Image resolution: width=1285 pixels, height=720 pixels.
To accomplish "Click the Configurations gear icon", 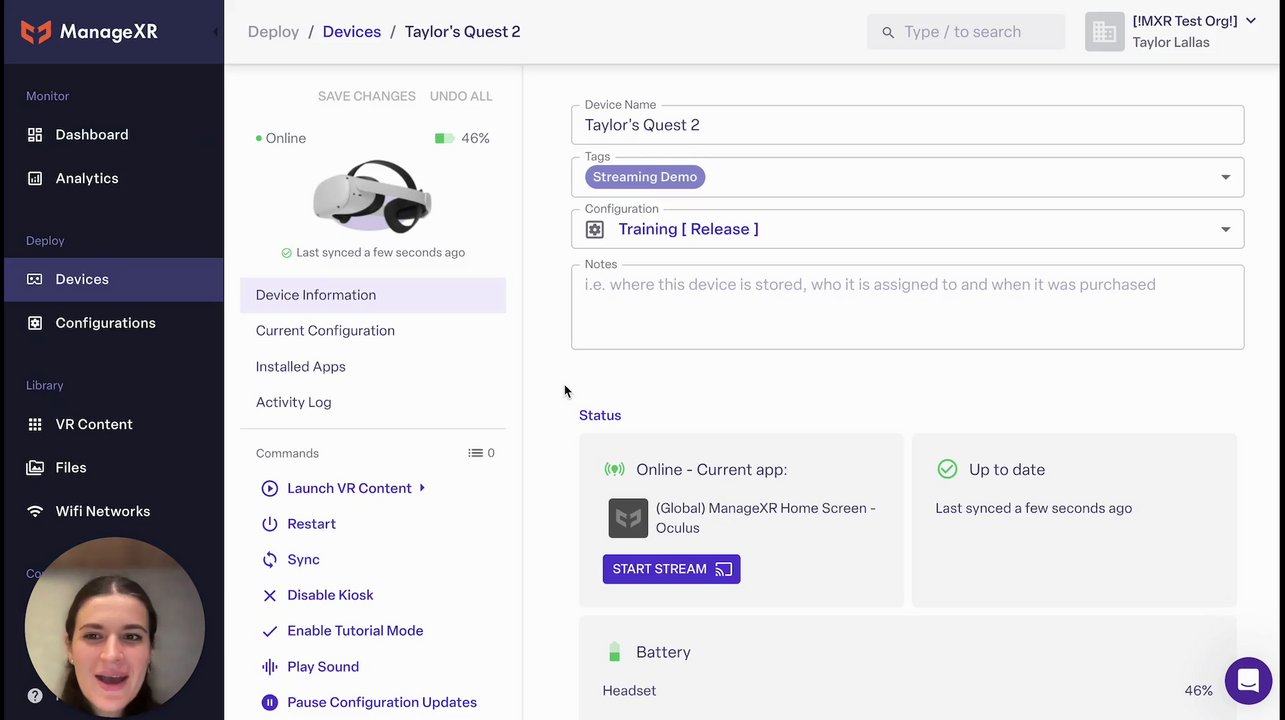I will (35, 323).
